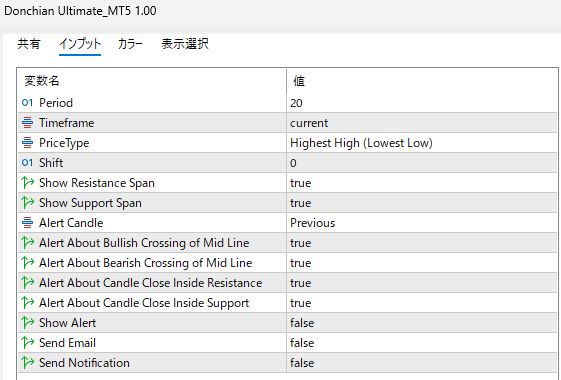Click the enum icon beside PriceType

pyautogui.click(x=27, y=143)
